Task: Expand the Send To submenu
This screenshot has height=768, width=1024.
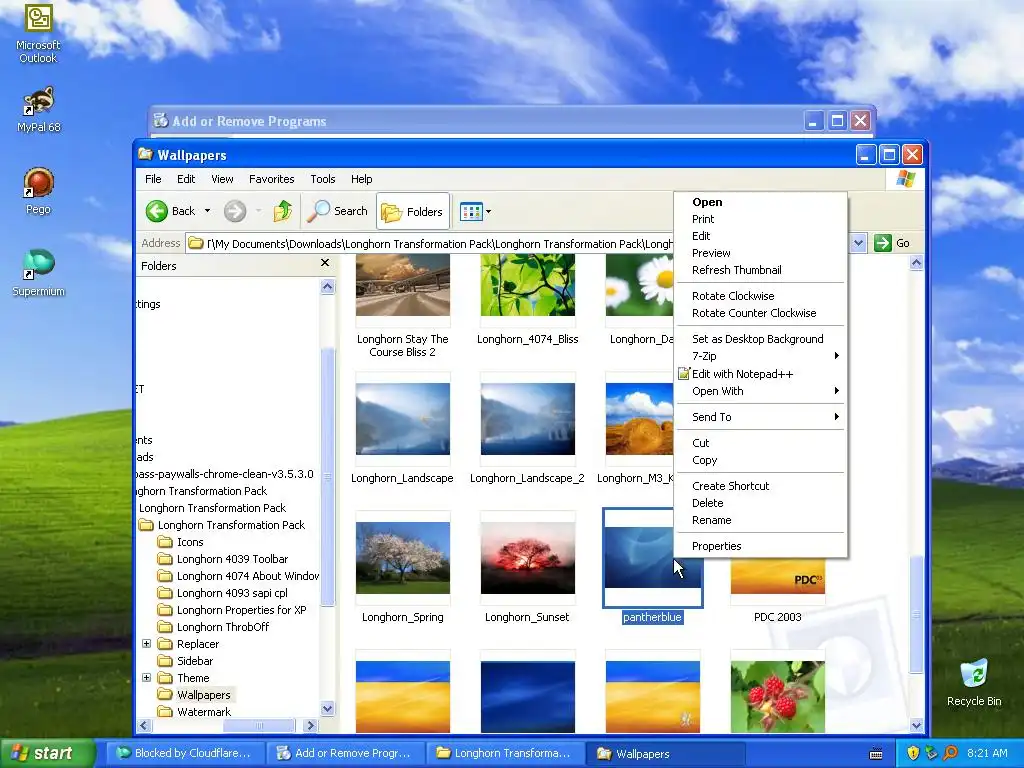Action: (x=761, y=417)
